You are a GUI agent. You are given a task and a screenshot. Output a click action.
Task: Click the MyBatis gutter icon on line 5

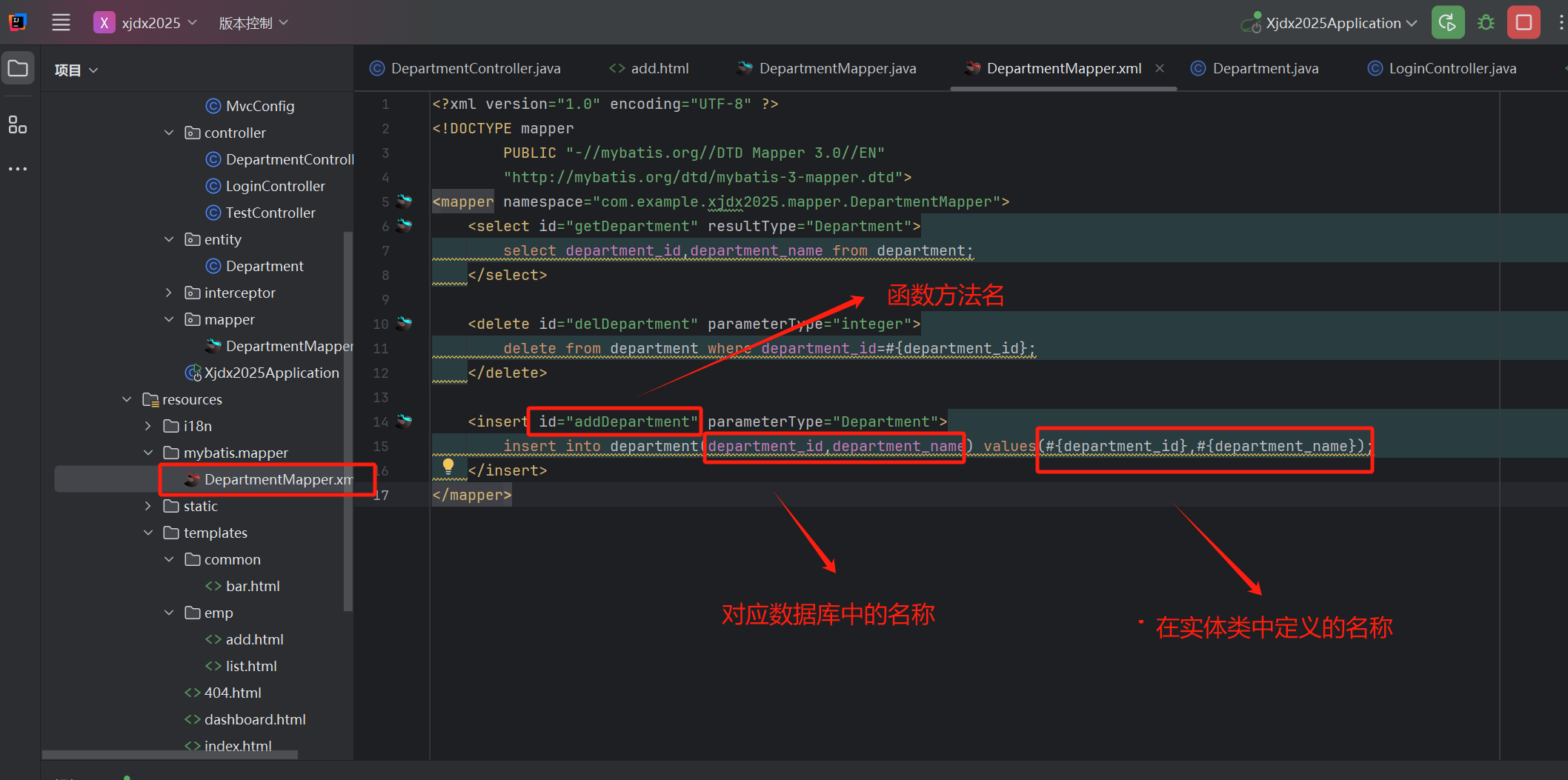404,201
